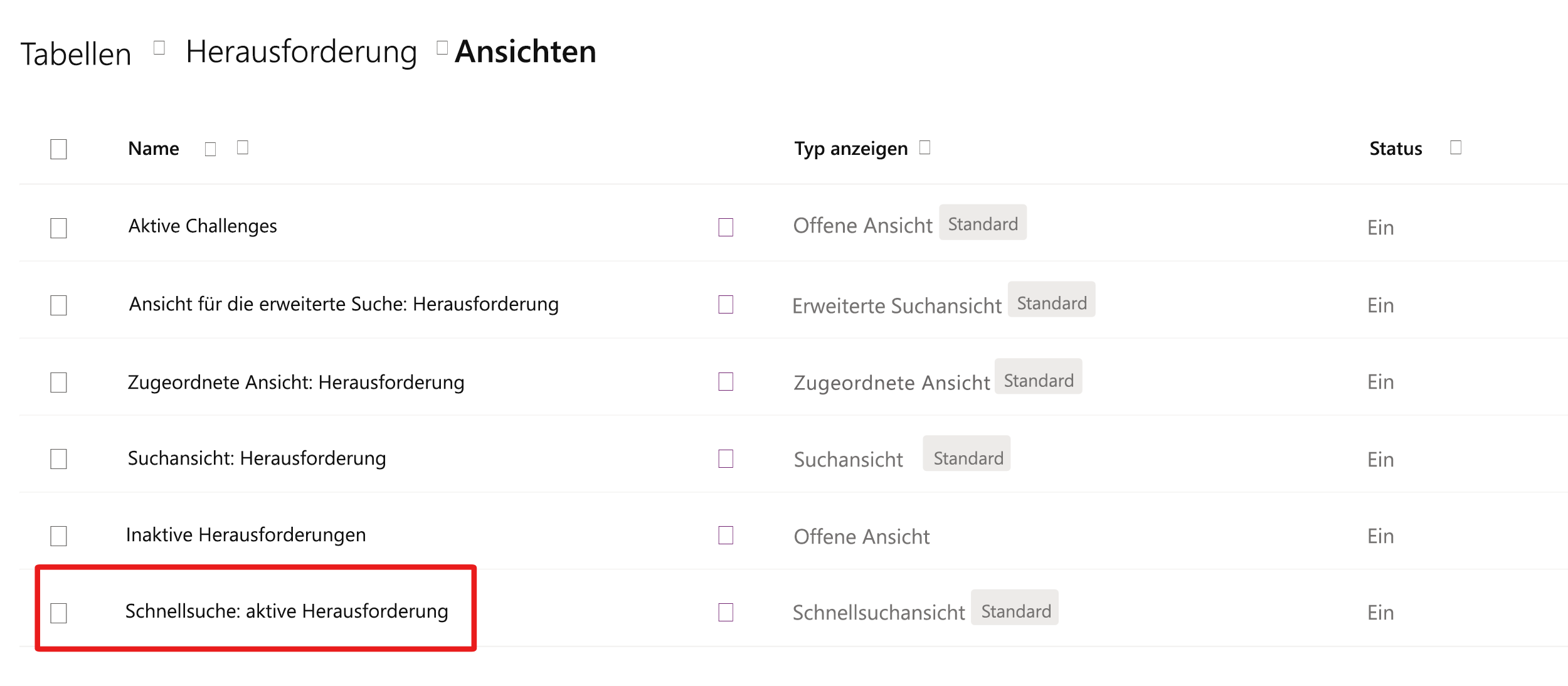This screenshot has width=1568, height=686.
Task: Click the Ansichten breadcrumb heading
Action: (x=525, y=51)
